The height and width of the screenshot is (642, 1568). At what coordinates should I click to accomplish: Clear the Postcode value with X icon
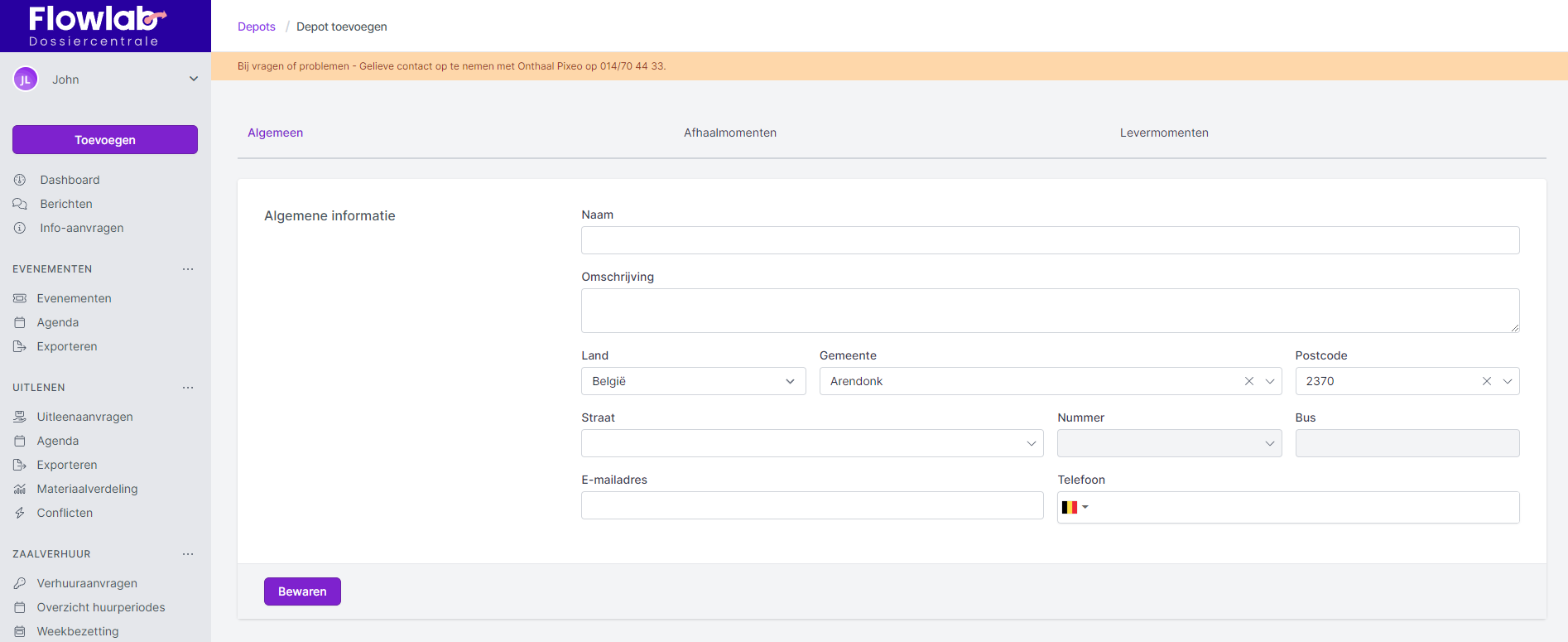pyautogui.click(x=1486, y=381)
